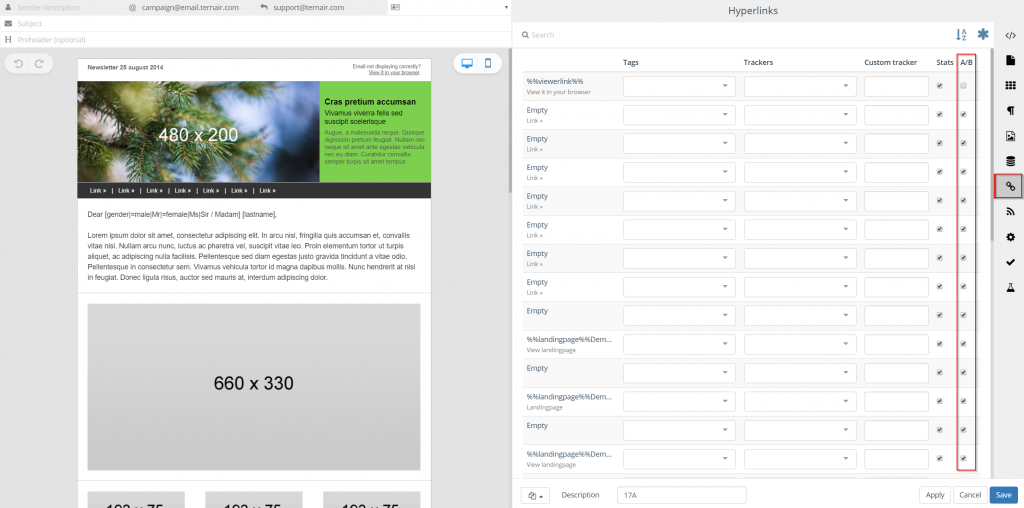The width and height of the screenshot is (1024, 508).
Task: Open the blocks grid icon in sidebar
Action: pyautogui.click(x=1010, y=86)
